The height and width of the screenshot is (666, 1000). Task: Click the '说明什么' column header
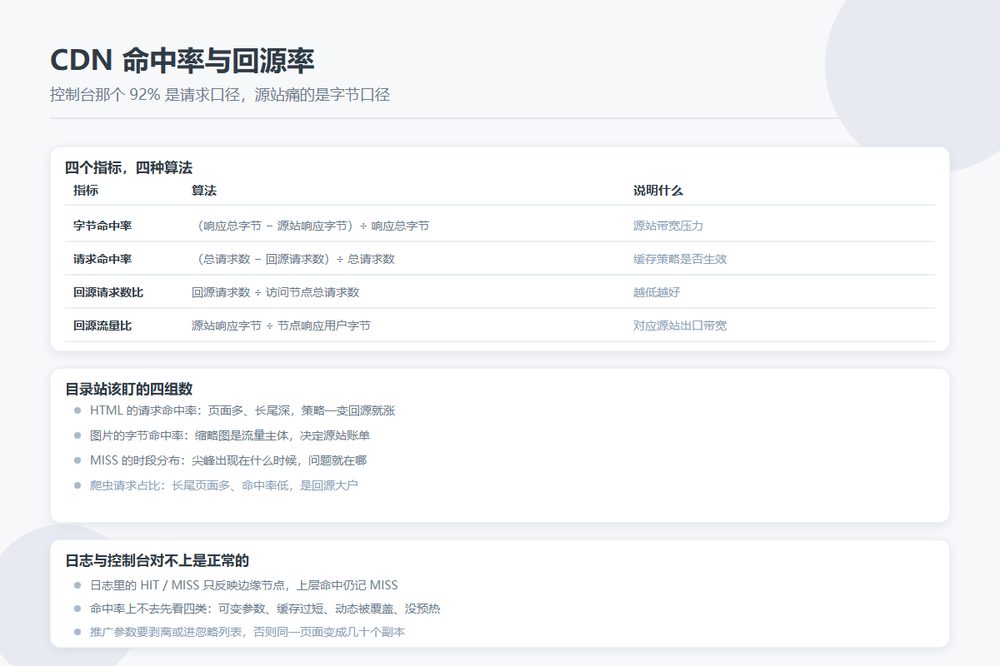(x=658, y=190)
